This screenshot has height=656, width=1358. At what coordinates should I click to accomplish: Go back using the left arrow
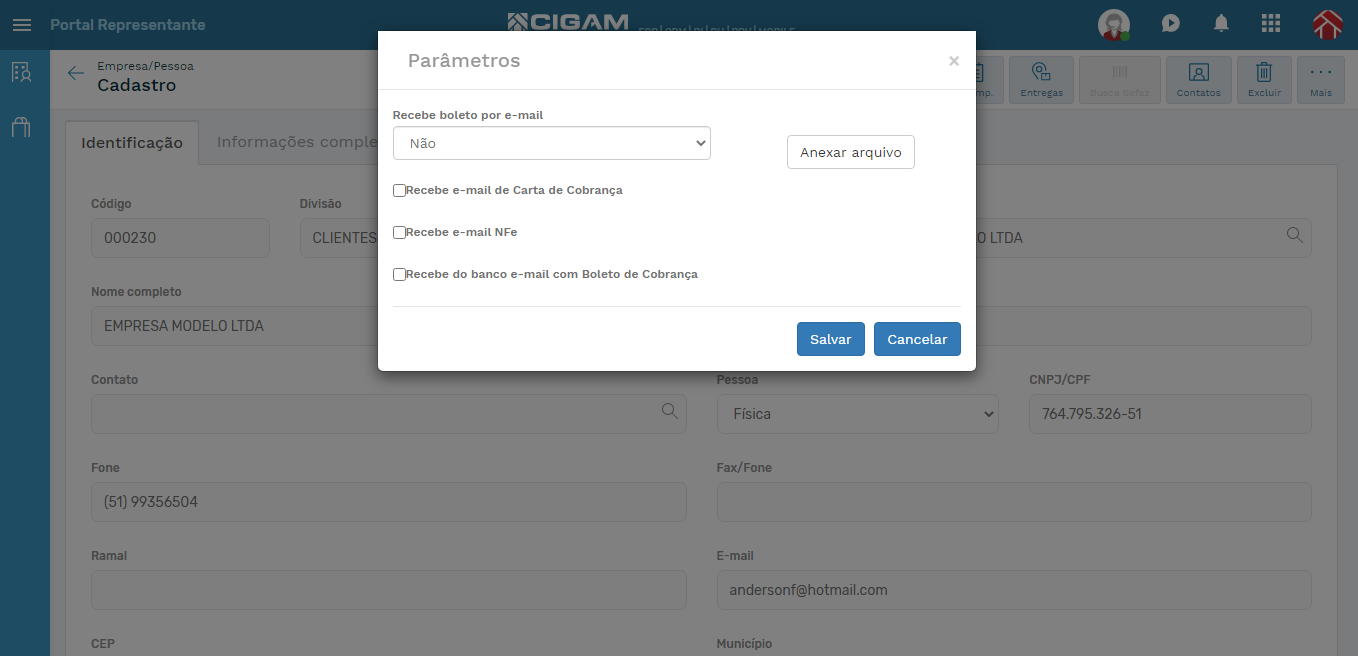tap(75, 73)
